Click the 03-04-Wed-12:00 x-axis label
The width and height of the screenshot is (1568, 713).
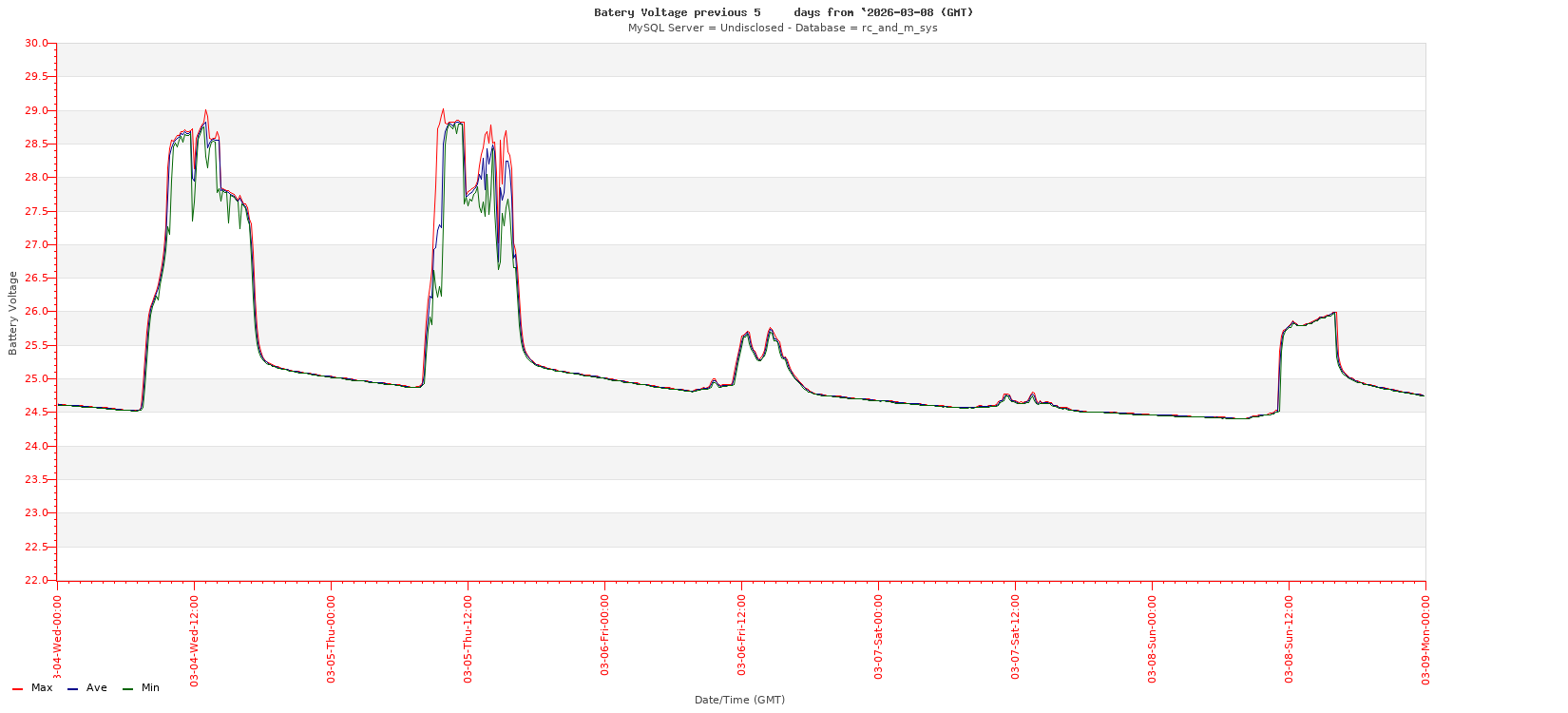tap(195, 640)
